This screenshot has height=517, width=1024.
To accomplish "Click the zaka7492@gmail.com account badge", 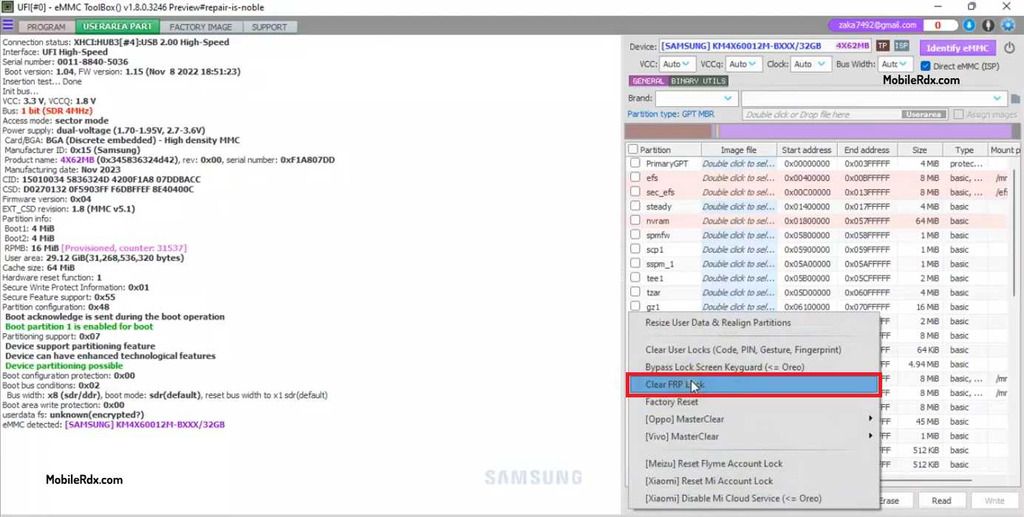I will (x=874, y=25).
